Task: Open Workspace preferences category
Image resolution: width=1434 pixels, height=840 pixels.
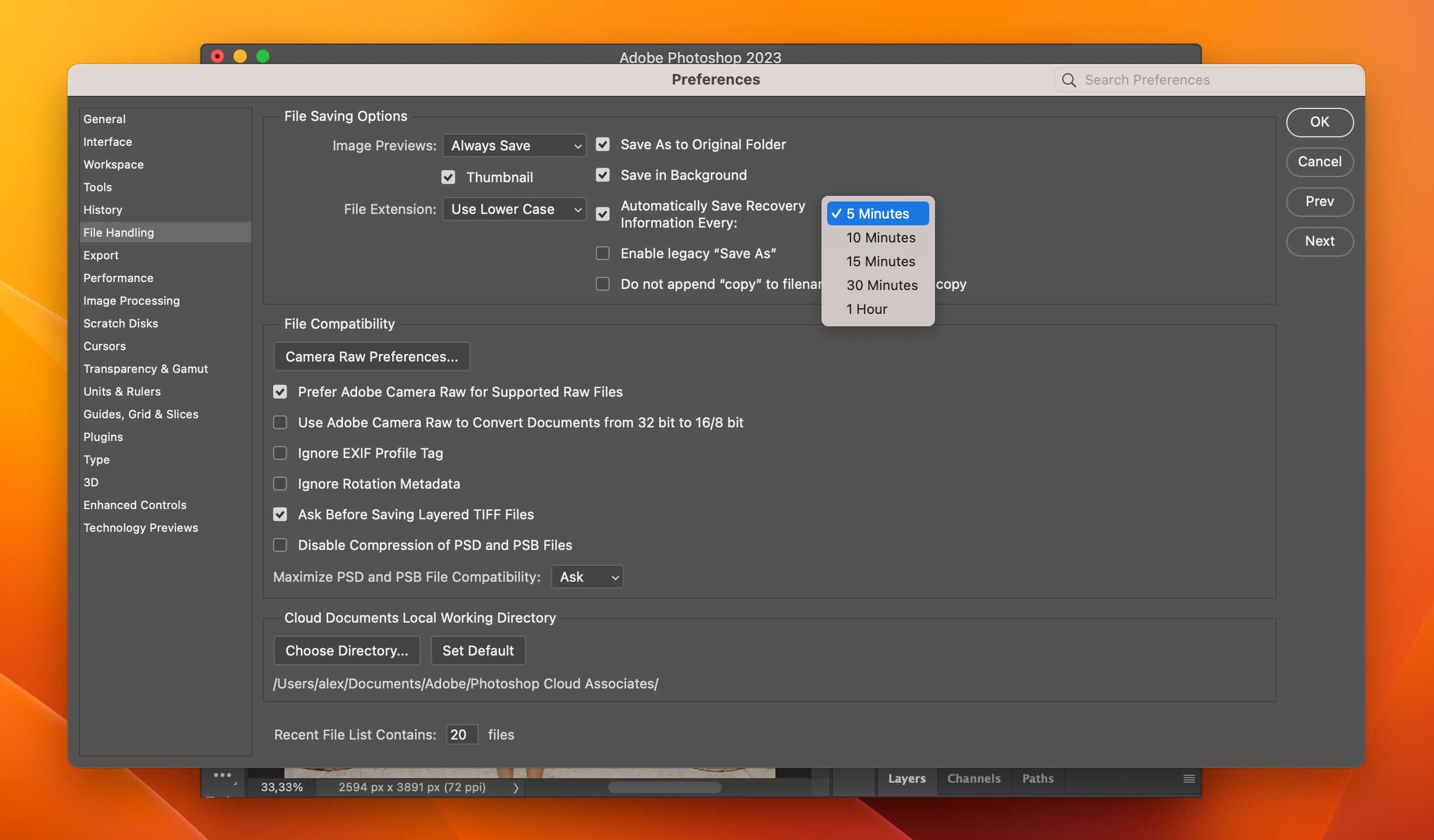Action: click(165, 165)
